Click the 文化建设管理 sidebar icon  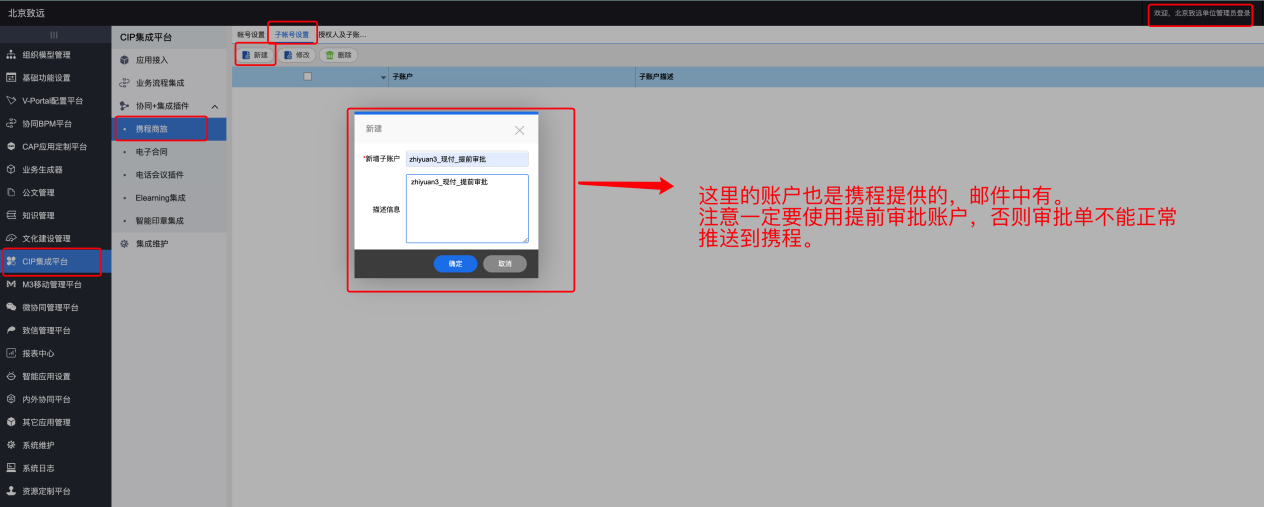point(11,239)
